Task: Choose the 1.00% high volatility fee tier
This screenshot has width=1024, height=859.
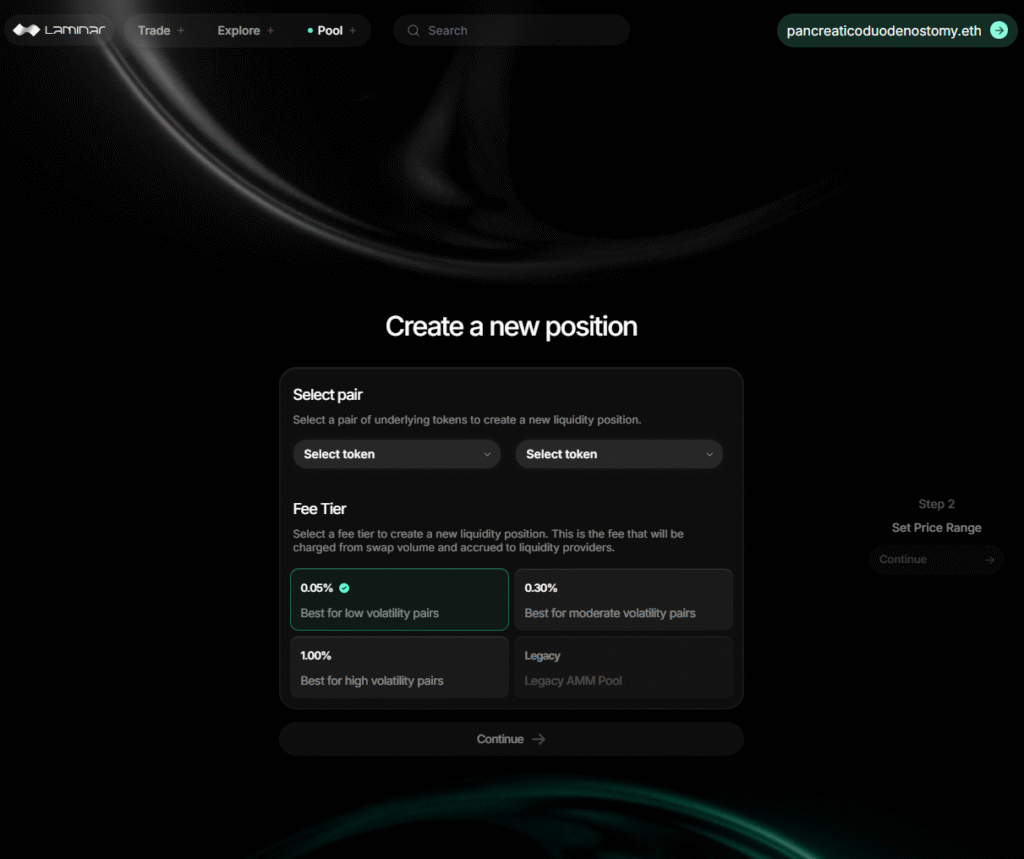Action: pyautogui.click(x=399, y=667)
